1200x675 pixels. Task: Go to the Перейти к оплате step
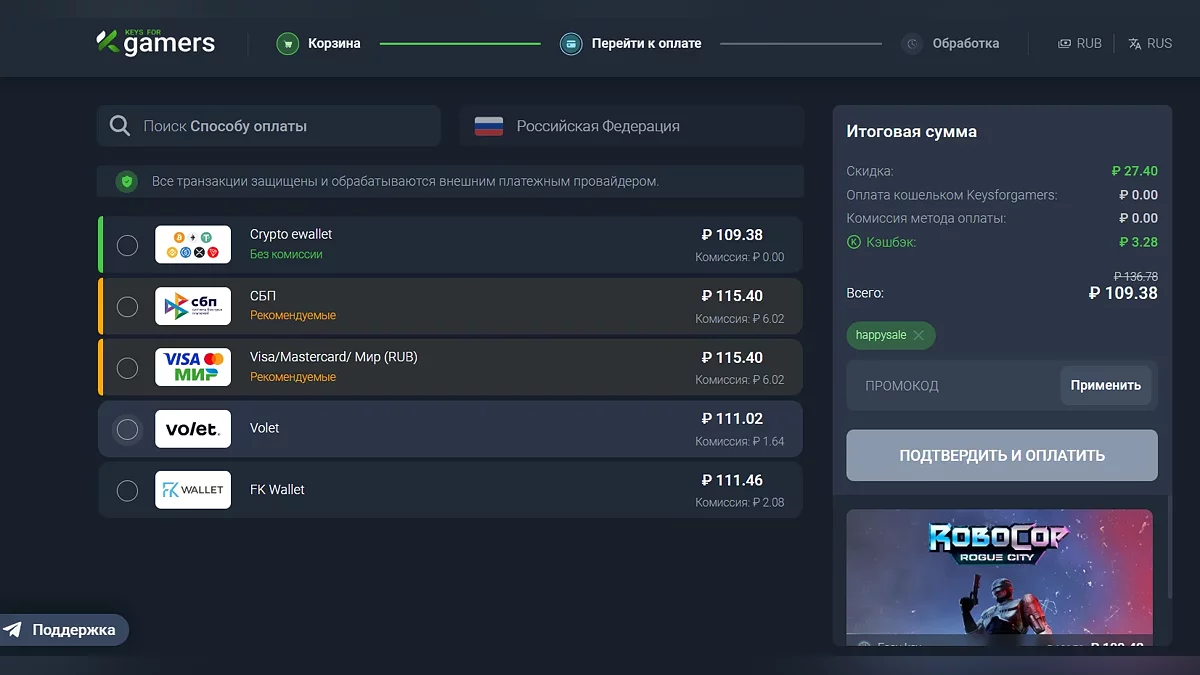click(x=630, y=44)
